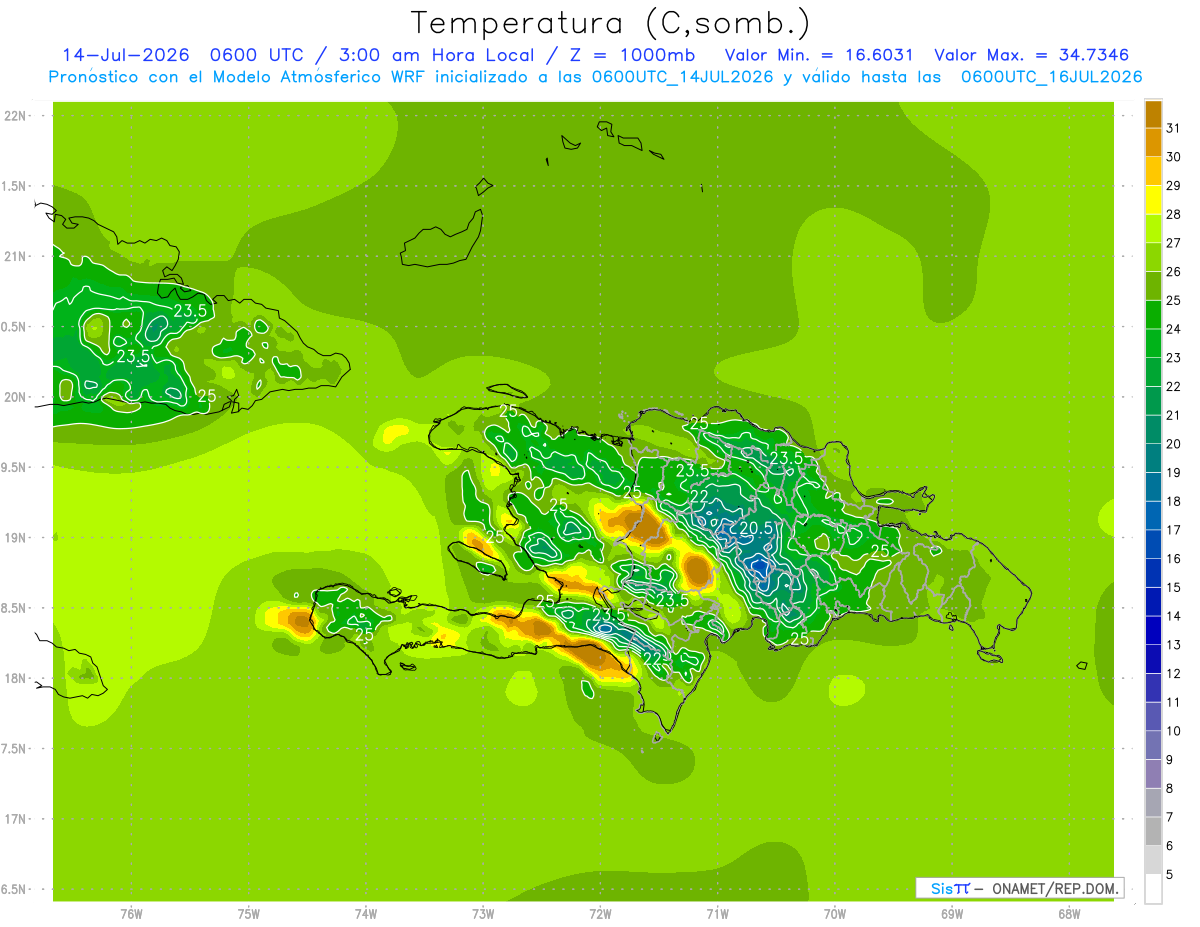Viewport: 1200px width, 927px height.
Task: Click the '75W' longitude axis label
Action: (249, 914)
